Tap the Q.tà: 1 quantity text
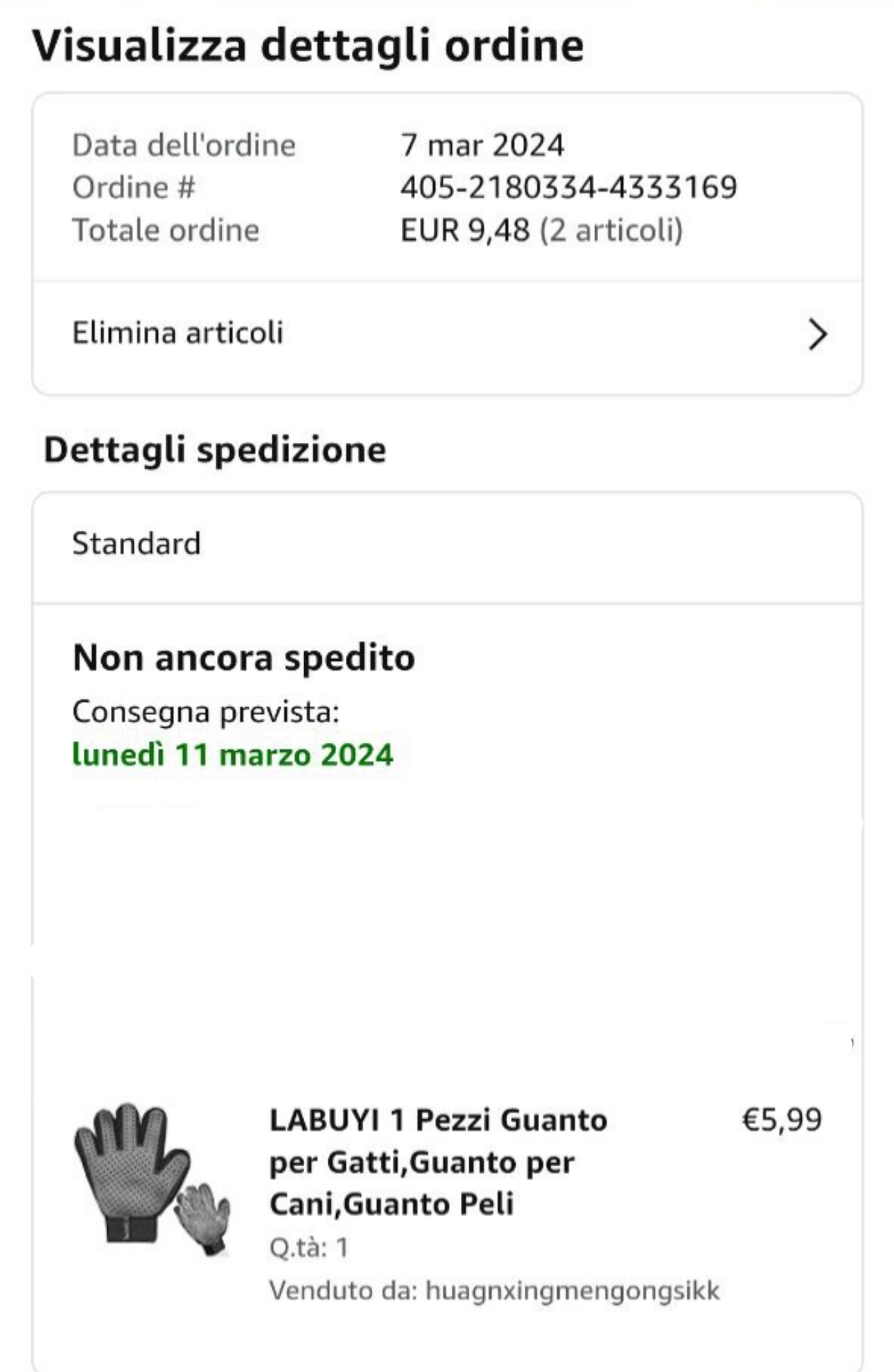 pos(308,1247)
